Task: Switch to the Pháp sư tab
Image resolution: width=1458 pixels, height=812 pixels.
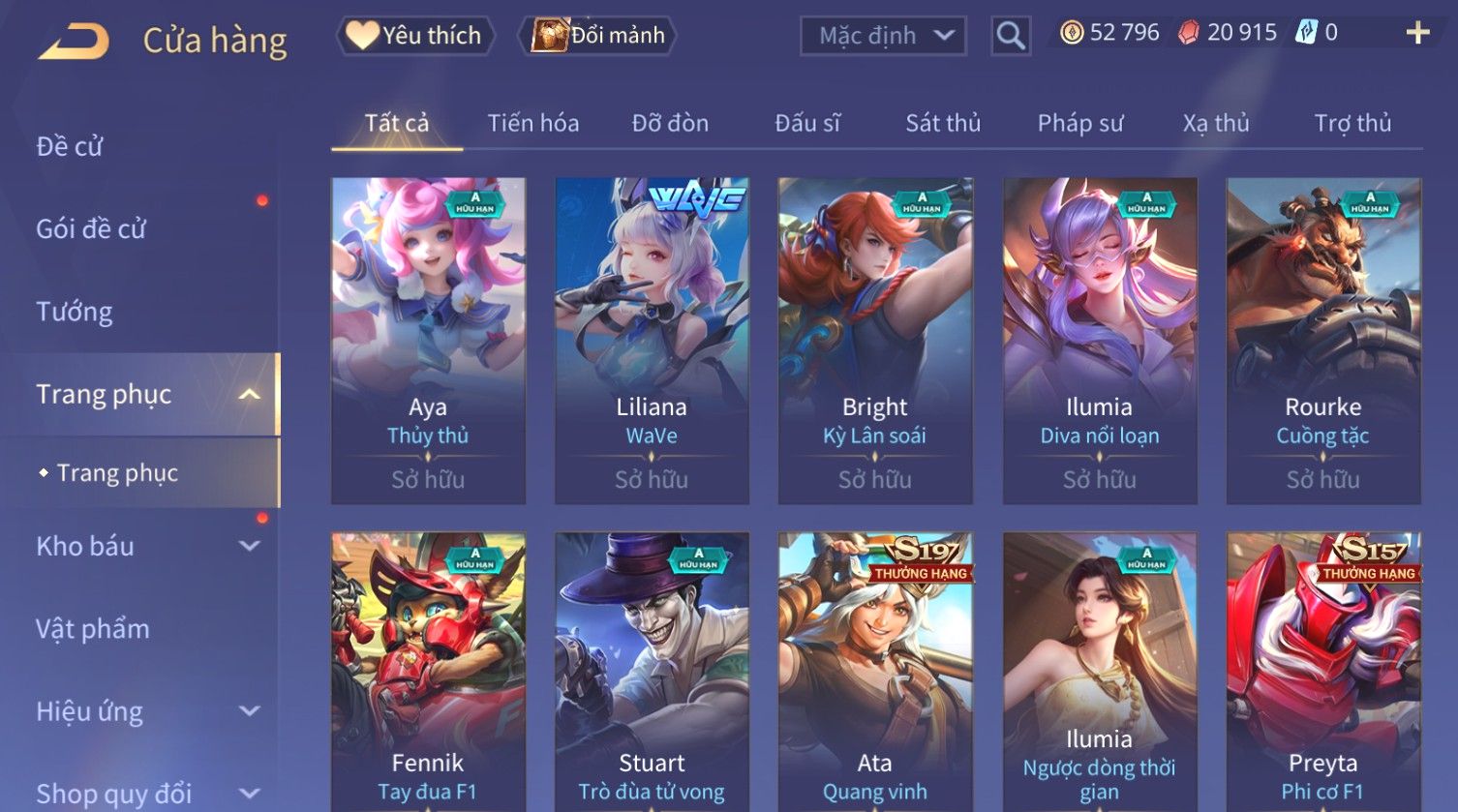Action: 1080,124
